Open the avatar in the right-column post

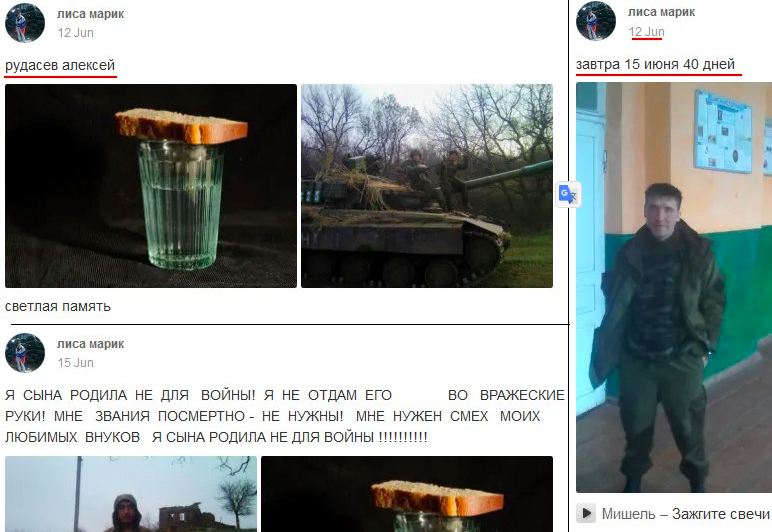tap(596, 21)
